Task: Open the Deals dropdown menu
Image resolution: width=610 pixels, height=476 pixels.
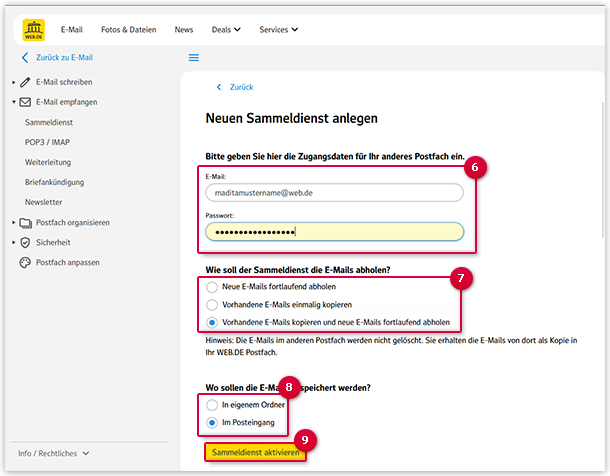Action: [x=226, y=30]
